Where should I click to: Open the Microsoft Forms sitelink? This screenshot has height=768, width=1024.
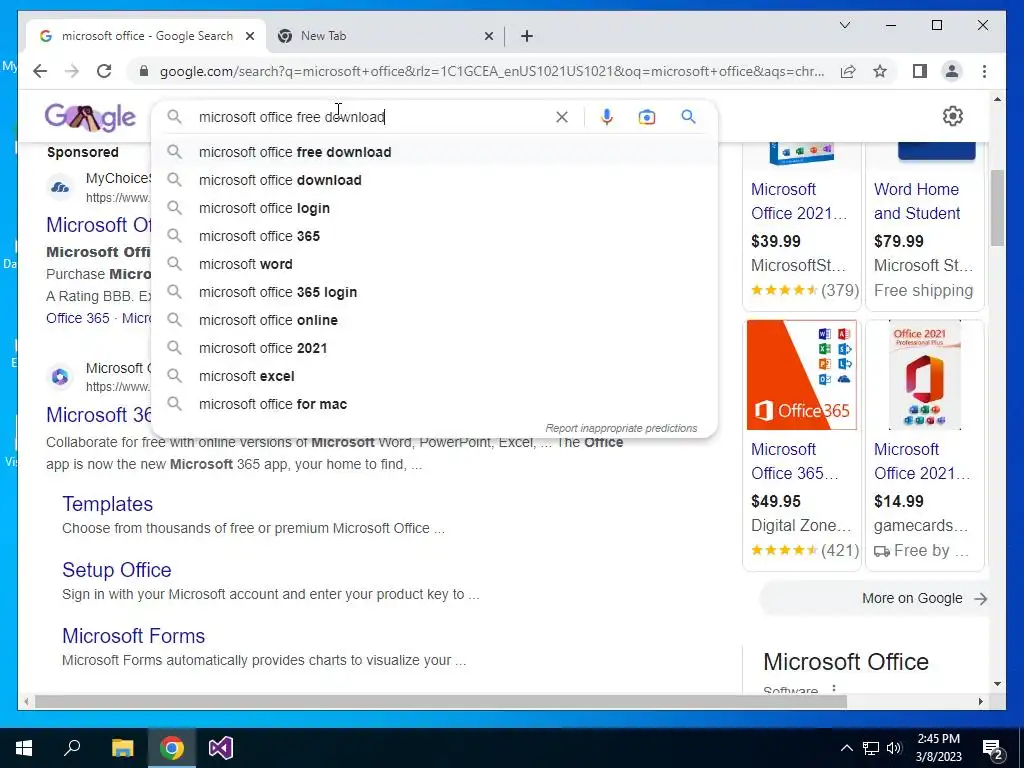(x=133, y=636)
